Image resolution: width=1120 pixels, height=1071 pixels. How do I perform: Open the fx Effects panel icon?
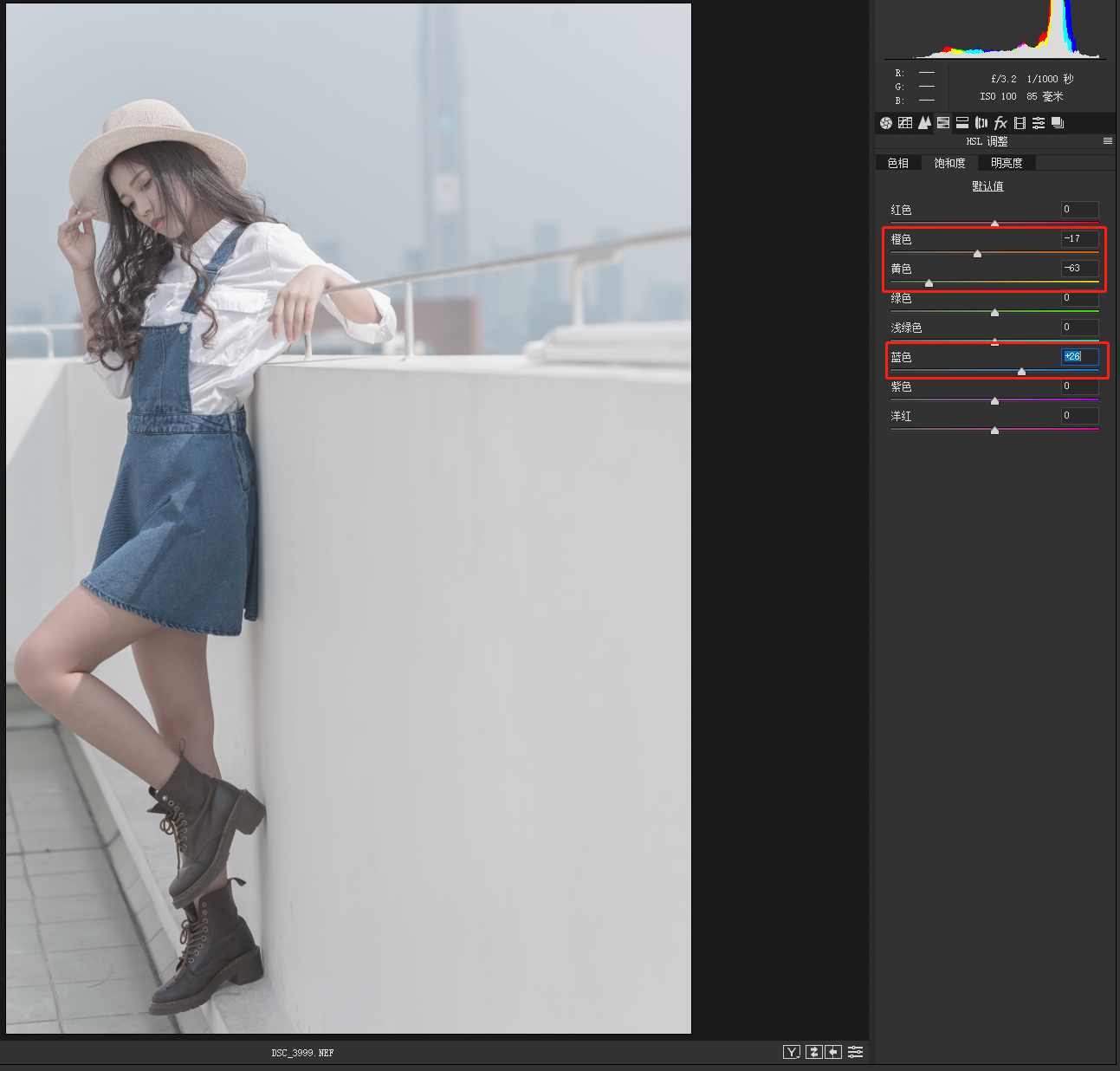(1000, 123)
